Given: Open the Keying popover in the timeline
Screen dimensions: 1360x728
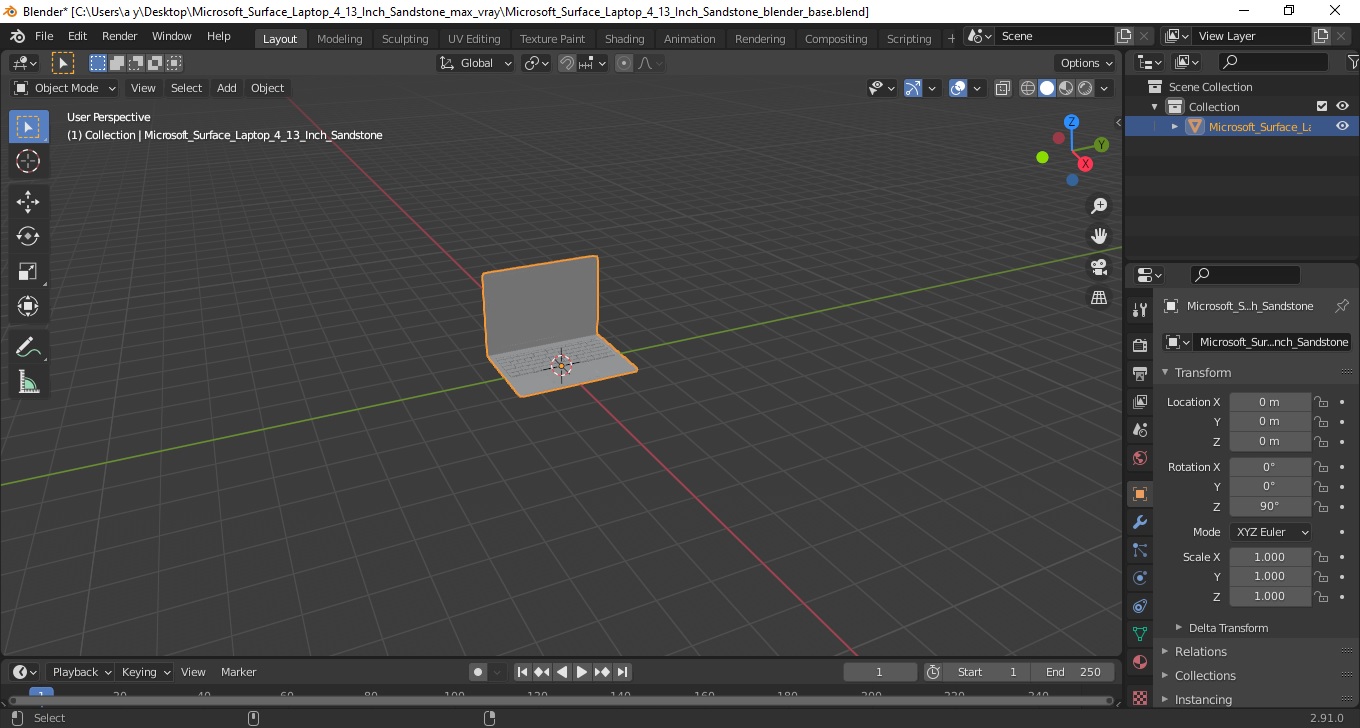Looking at the screenshot, I should (145, 672).
